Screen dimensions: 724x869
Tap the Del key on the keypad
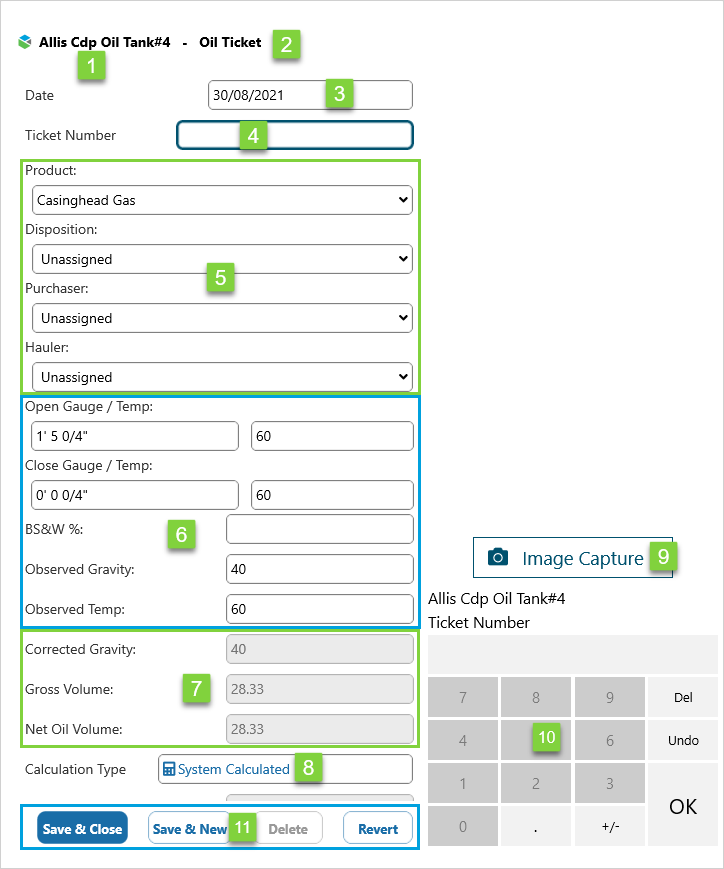(683, 697)
